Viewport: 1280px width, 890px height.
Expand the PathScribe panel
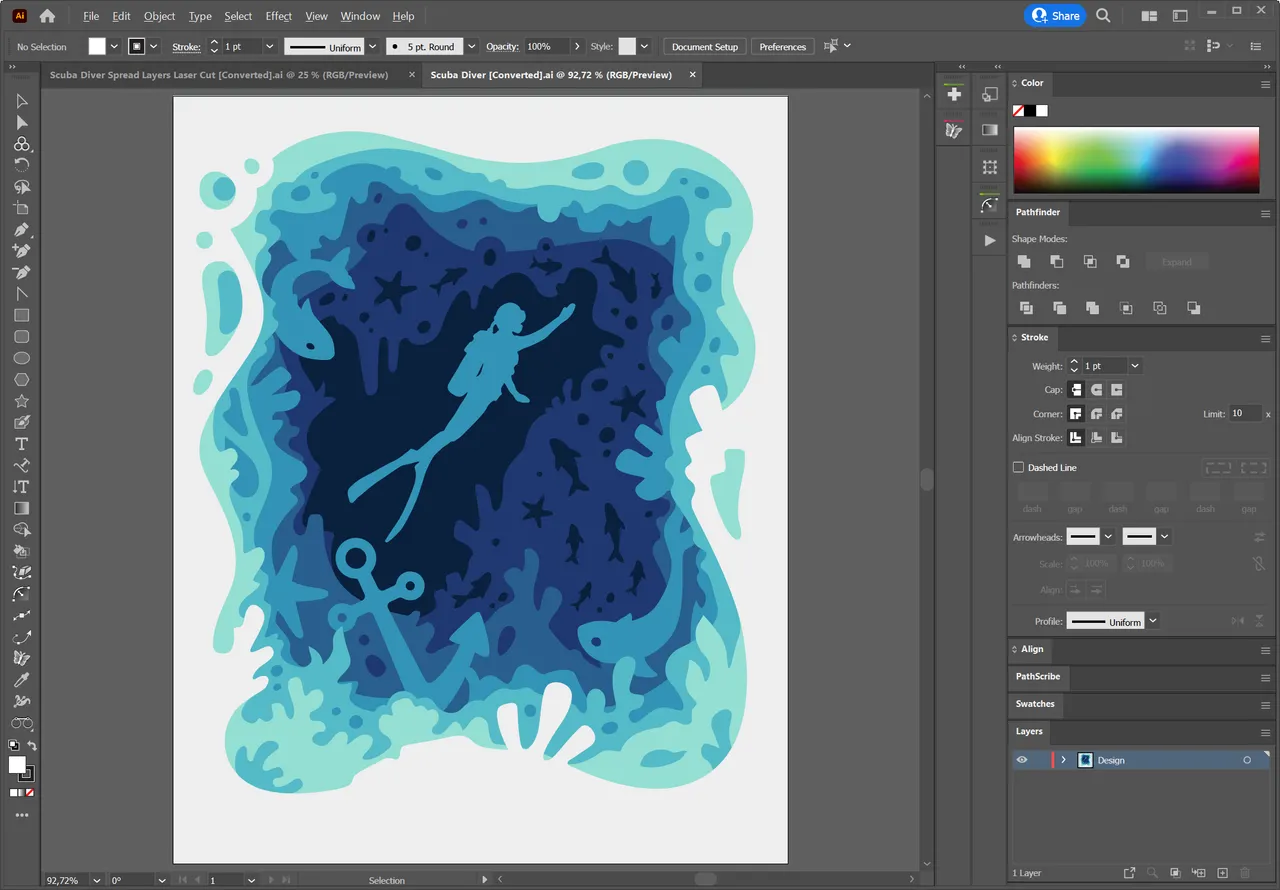[x=1038, y=677]
